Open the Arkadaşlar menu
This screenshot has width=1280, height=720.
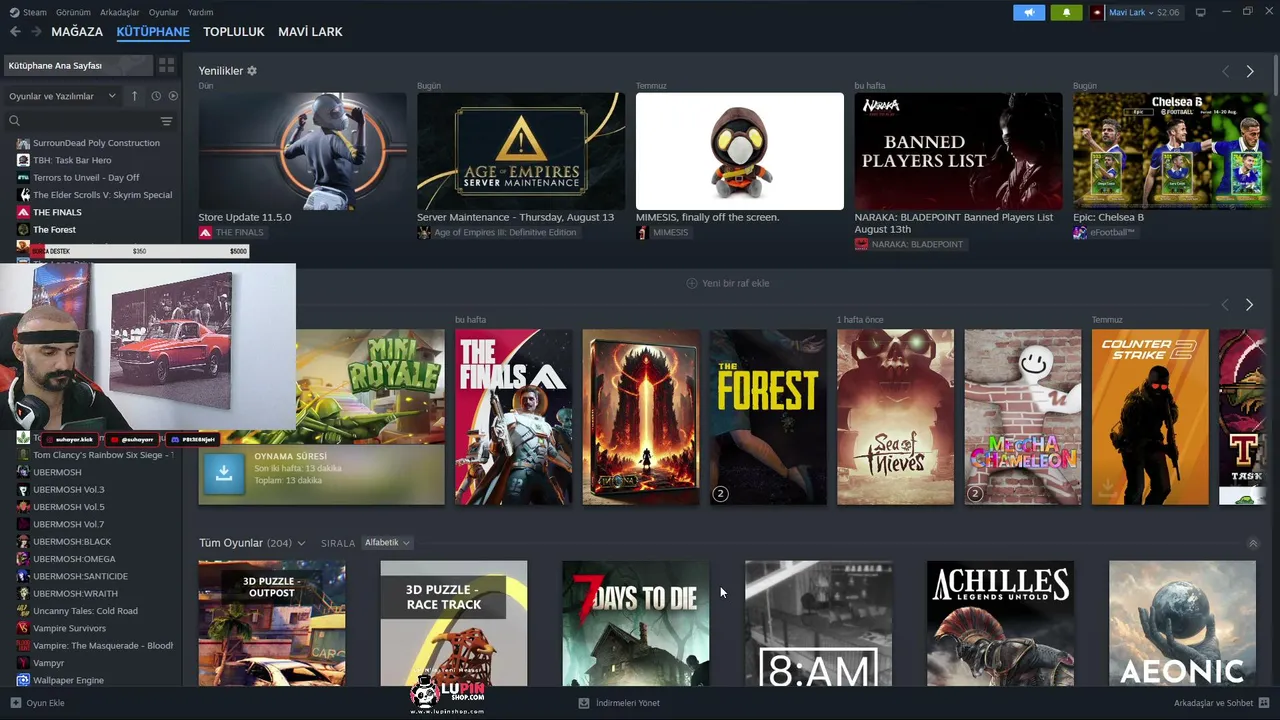click(120, 12)
